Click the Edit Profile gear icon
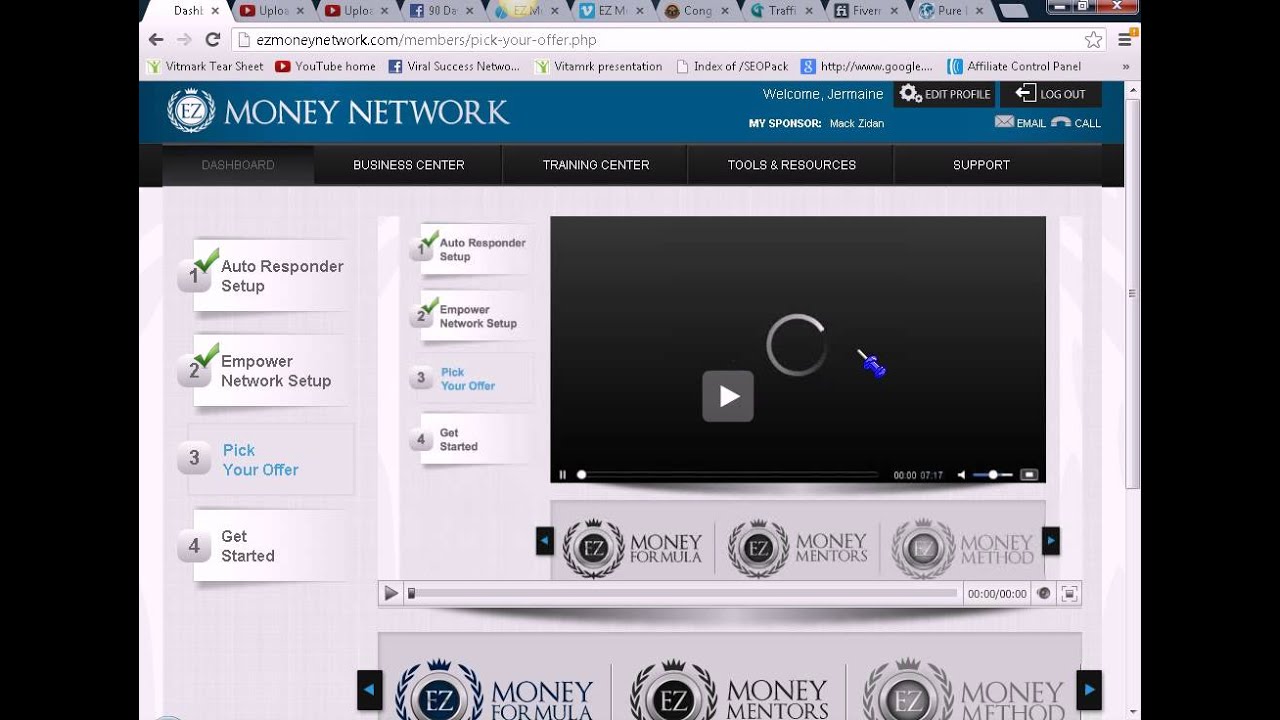 tap(910, 94)
